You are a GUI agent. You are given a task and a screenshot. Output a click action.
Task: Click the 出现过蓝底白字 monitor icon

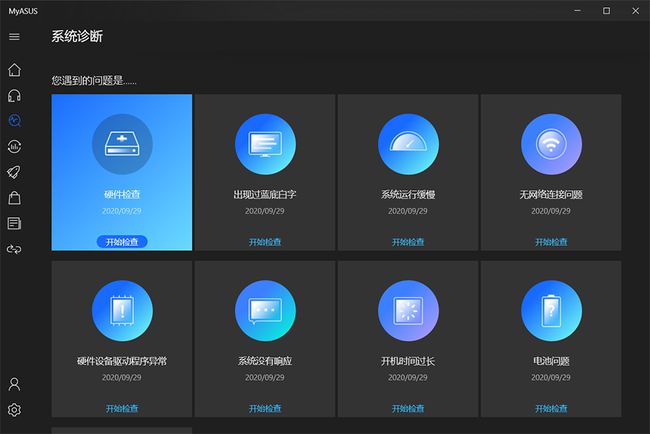coord(265,144)
